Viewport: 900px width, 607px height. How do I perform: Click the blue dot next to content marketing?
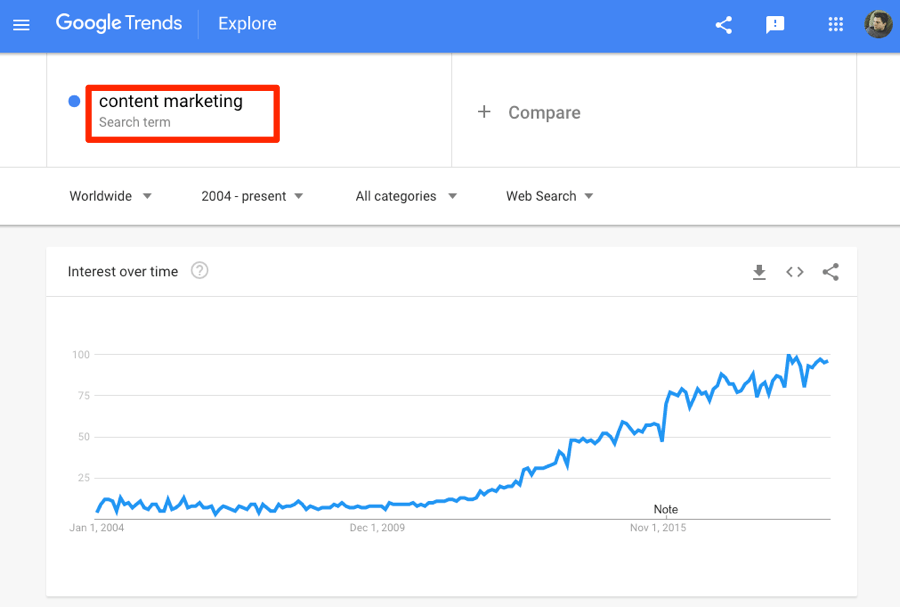pyautogui.click(x=74, y=101)
